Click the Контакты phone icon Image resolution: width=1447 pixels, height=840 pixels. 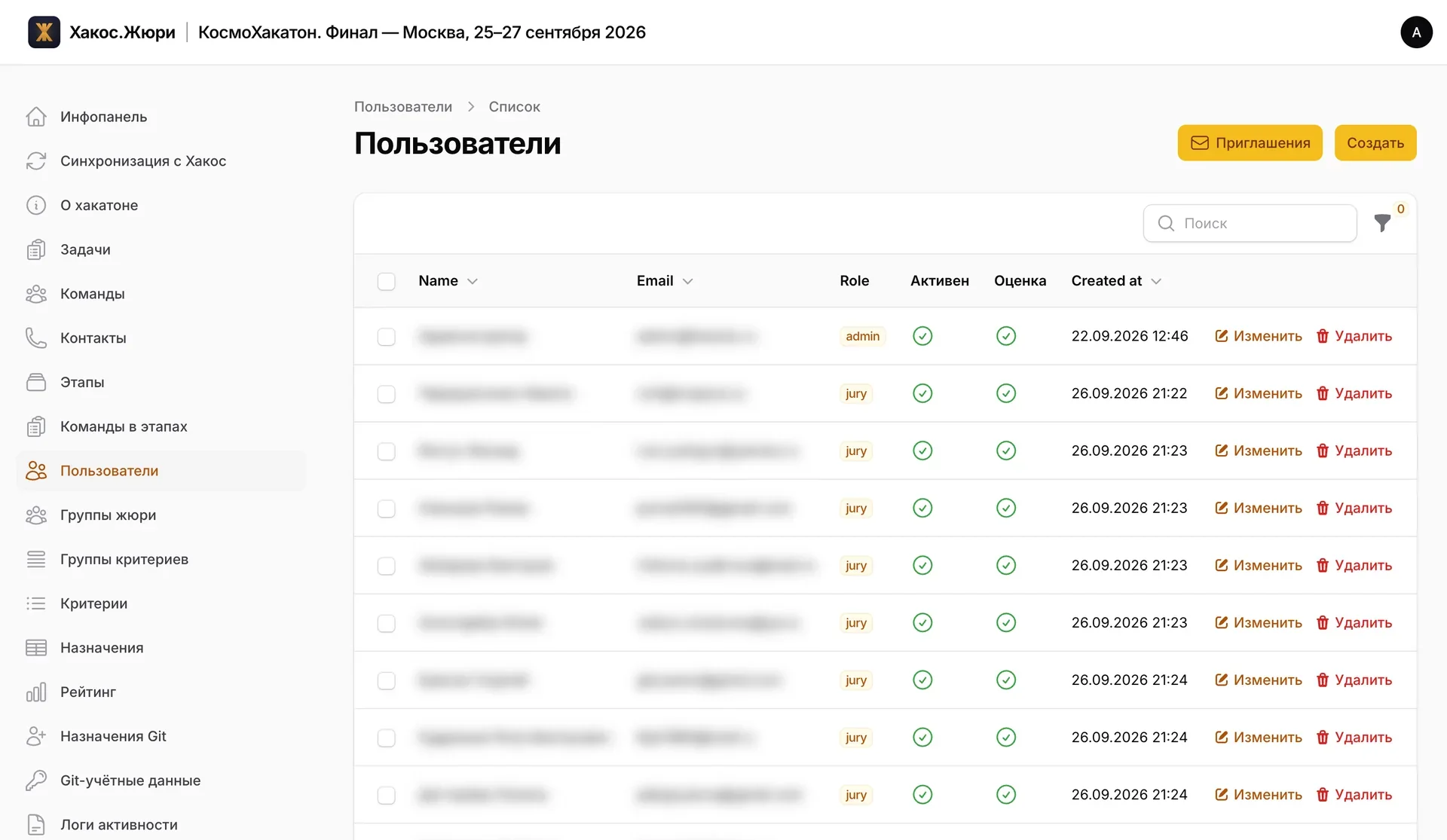[x=36, y=338]
